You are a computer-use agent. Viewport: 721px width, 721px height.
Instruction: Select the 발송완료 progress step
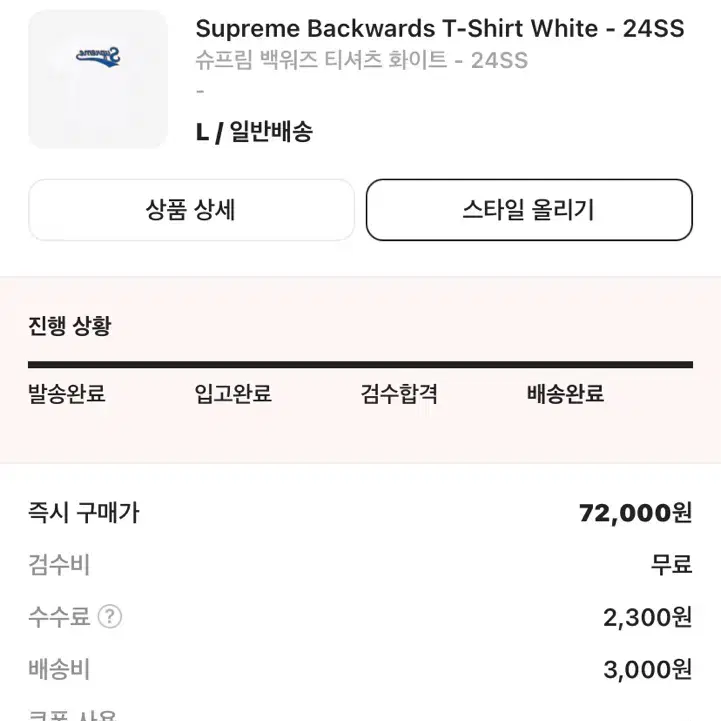click(67, 394)
